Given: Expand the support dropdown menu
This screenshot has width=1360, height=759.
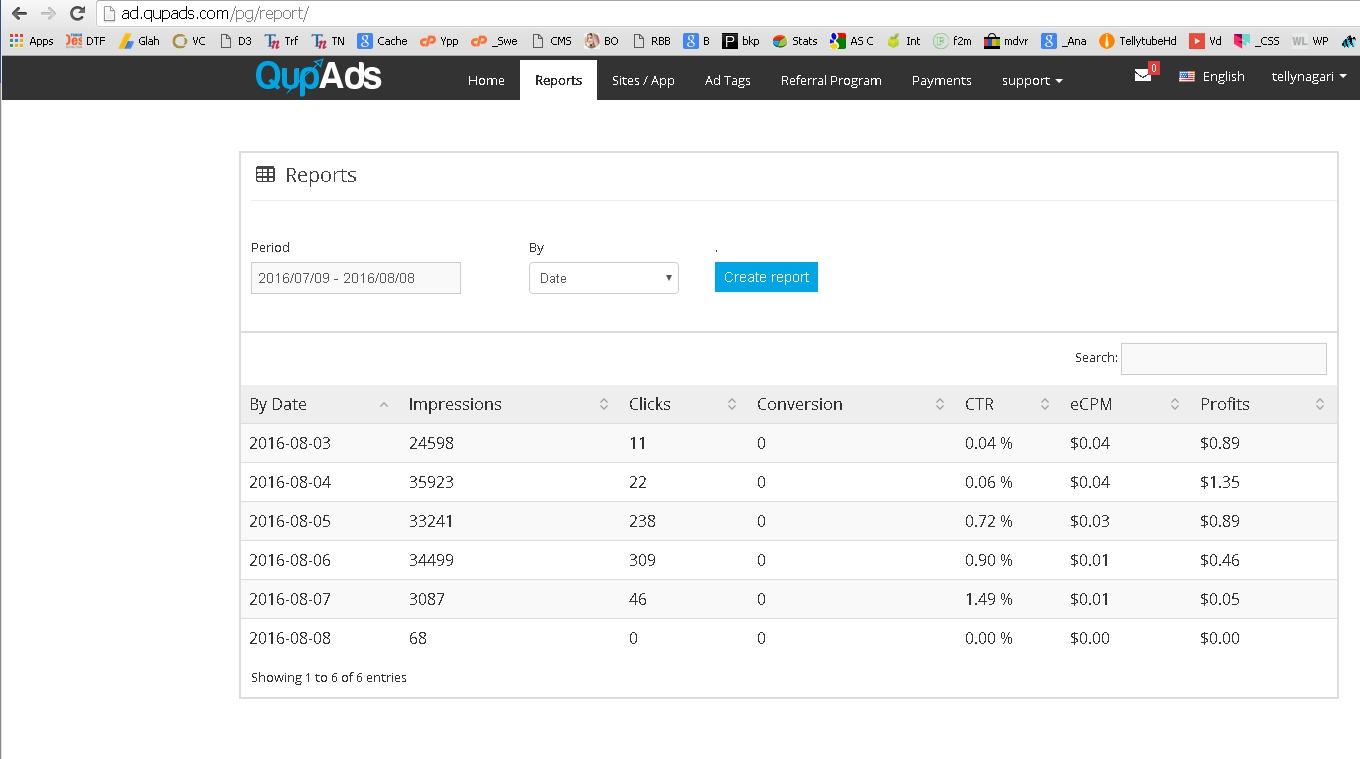Looking at the screenshot, I should (x=1032, y=80).
